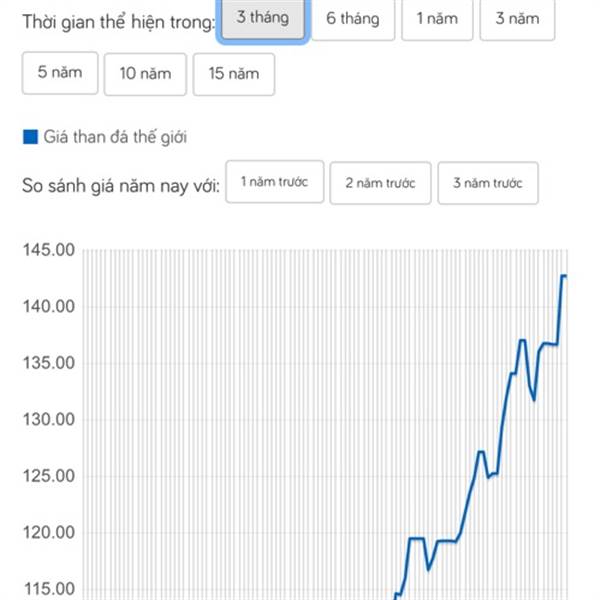Viewport: 600px width, 600px height.
Task: Choose the 3 năm time range
Action: coord(517,19)
